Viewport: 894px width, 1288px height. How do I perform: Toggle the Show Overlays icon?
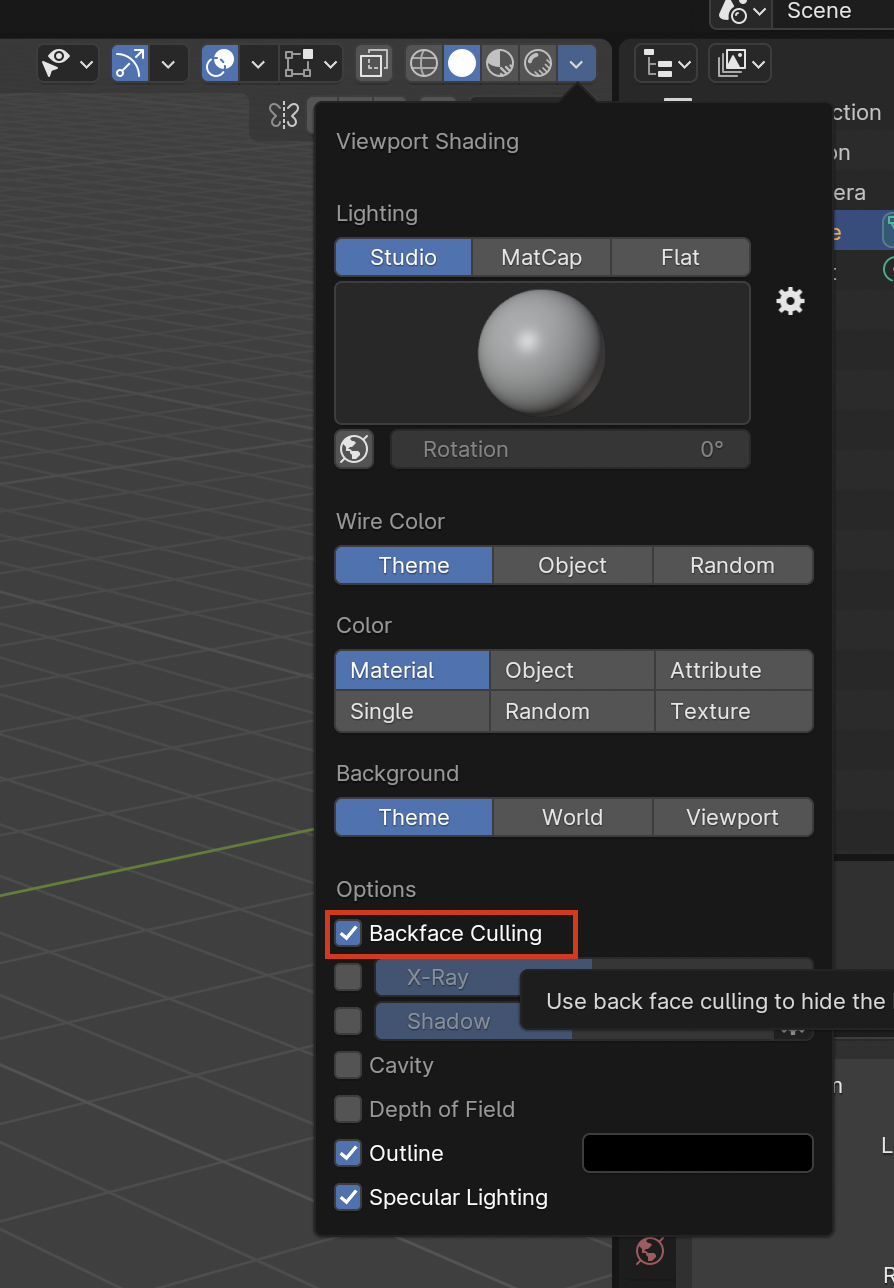click(220, 63)
